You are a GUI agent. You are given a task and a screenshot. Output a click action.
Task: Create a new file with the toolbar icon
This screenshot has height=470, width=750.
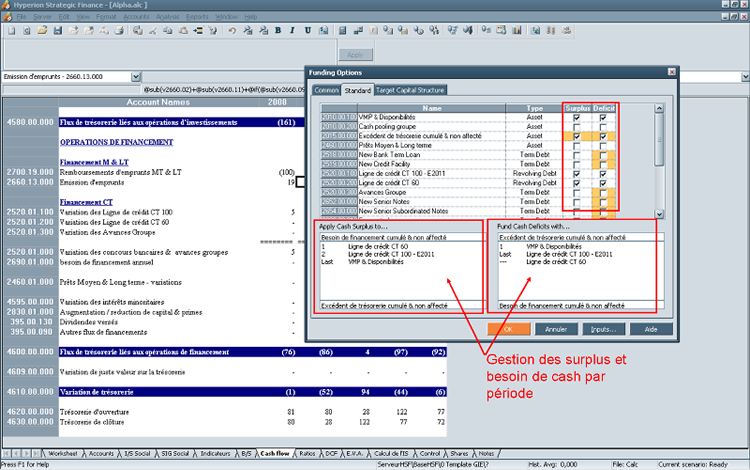click(11, 31)
